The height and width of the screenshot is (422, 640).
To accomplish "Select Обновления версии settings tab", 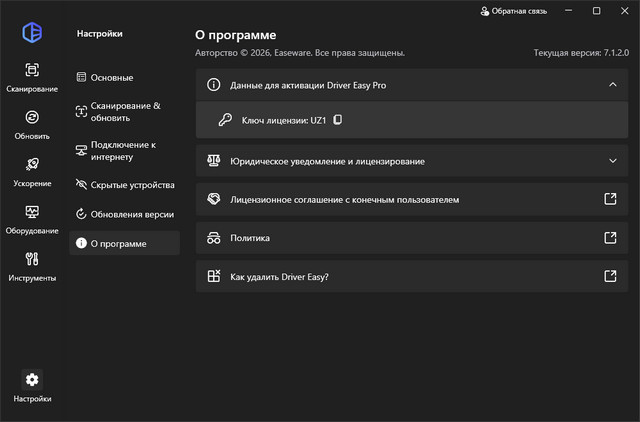I will click(x=124, y=214).
